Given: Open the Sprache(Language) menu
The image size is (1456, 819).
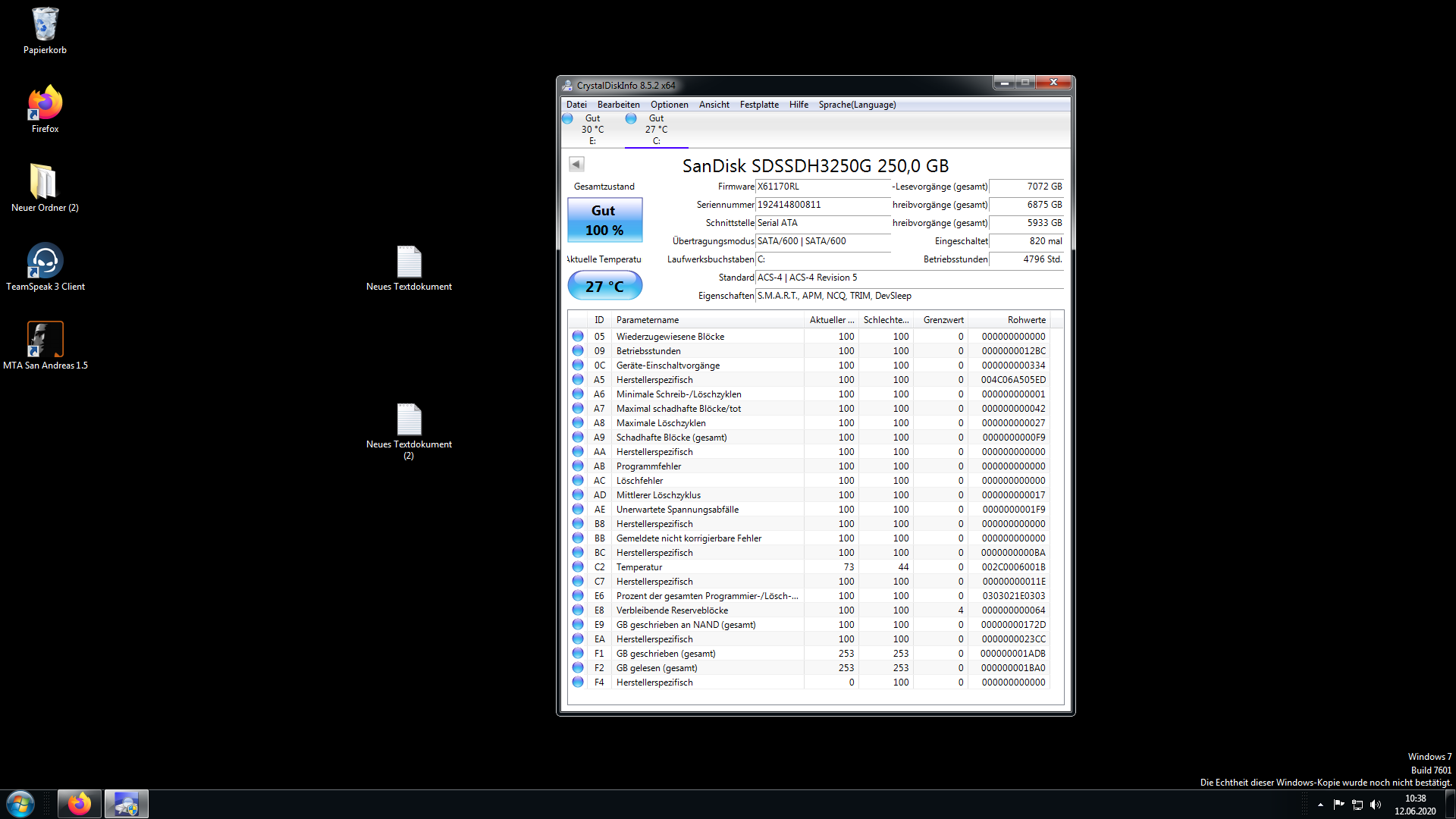Looking at the screenshot, I should point(857,105).
